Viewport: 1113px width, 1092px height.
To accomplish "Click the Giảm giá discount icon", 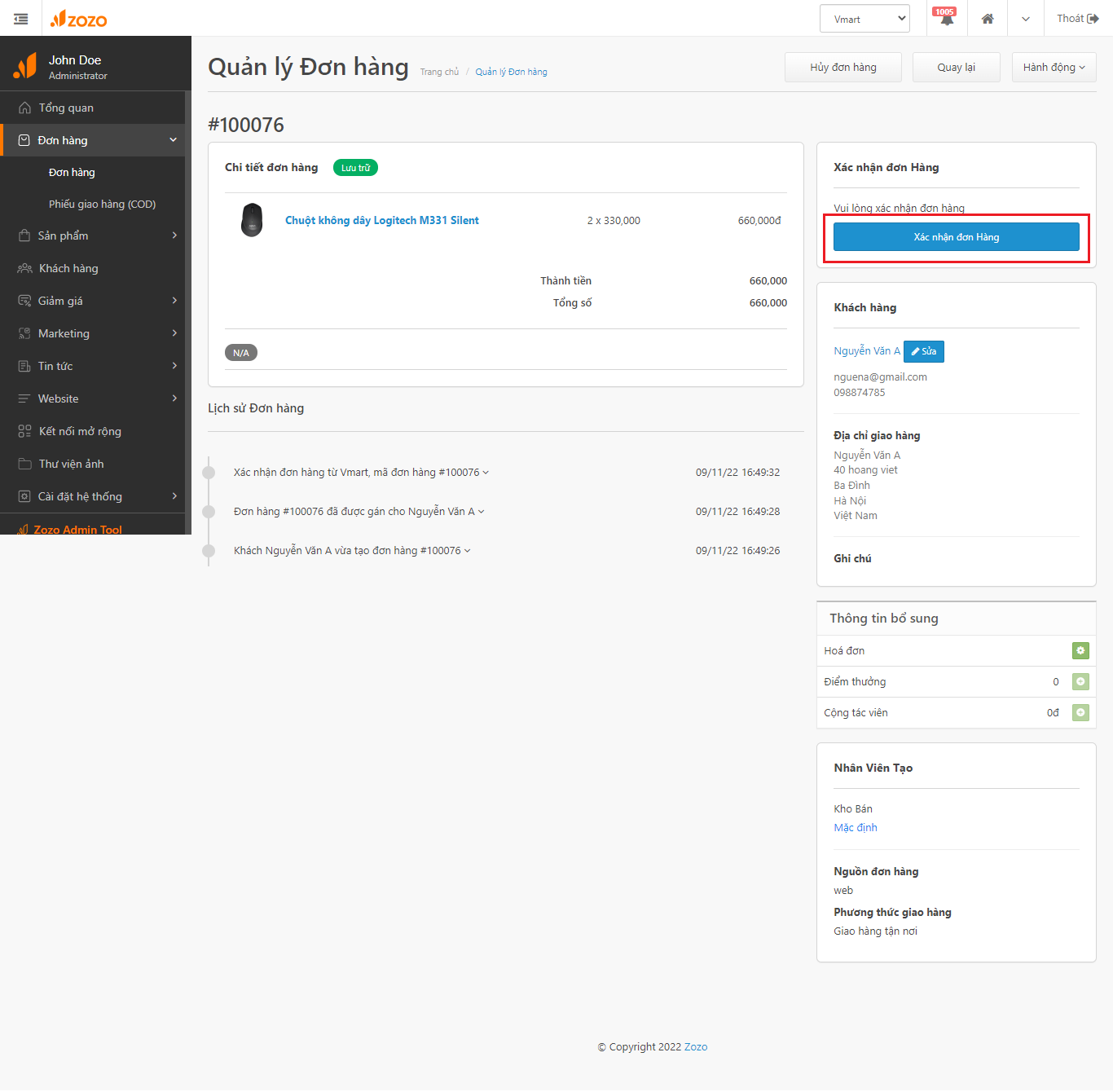I will point(24,301).
